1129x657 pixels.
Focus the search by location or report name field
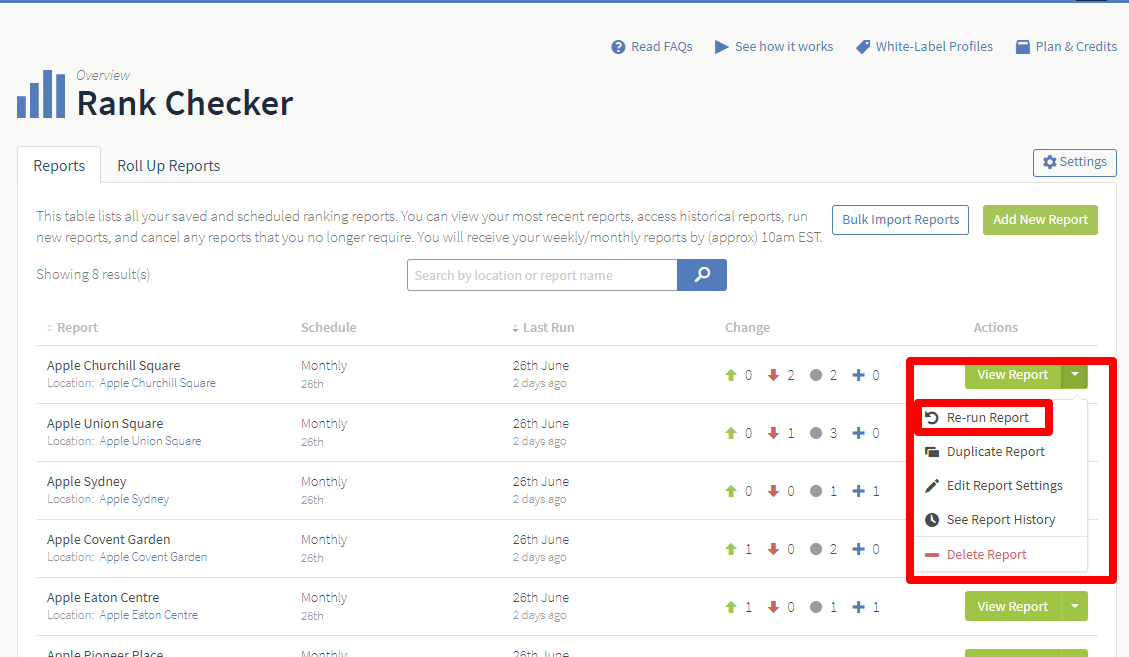tap(542, 275)
